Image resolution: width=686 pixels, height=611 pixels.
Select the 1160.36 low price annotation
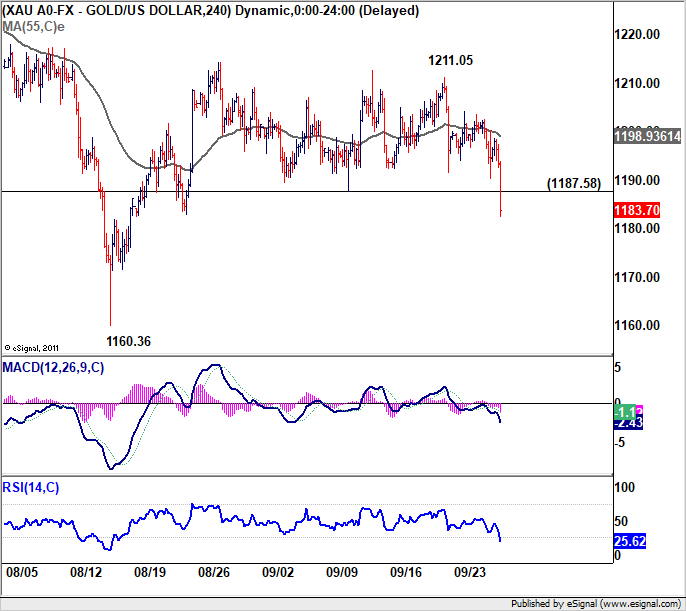128,341
